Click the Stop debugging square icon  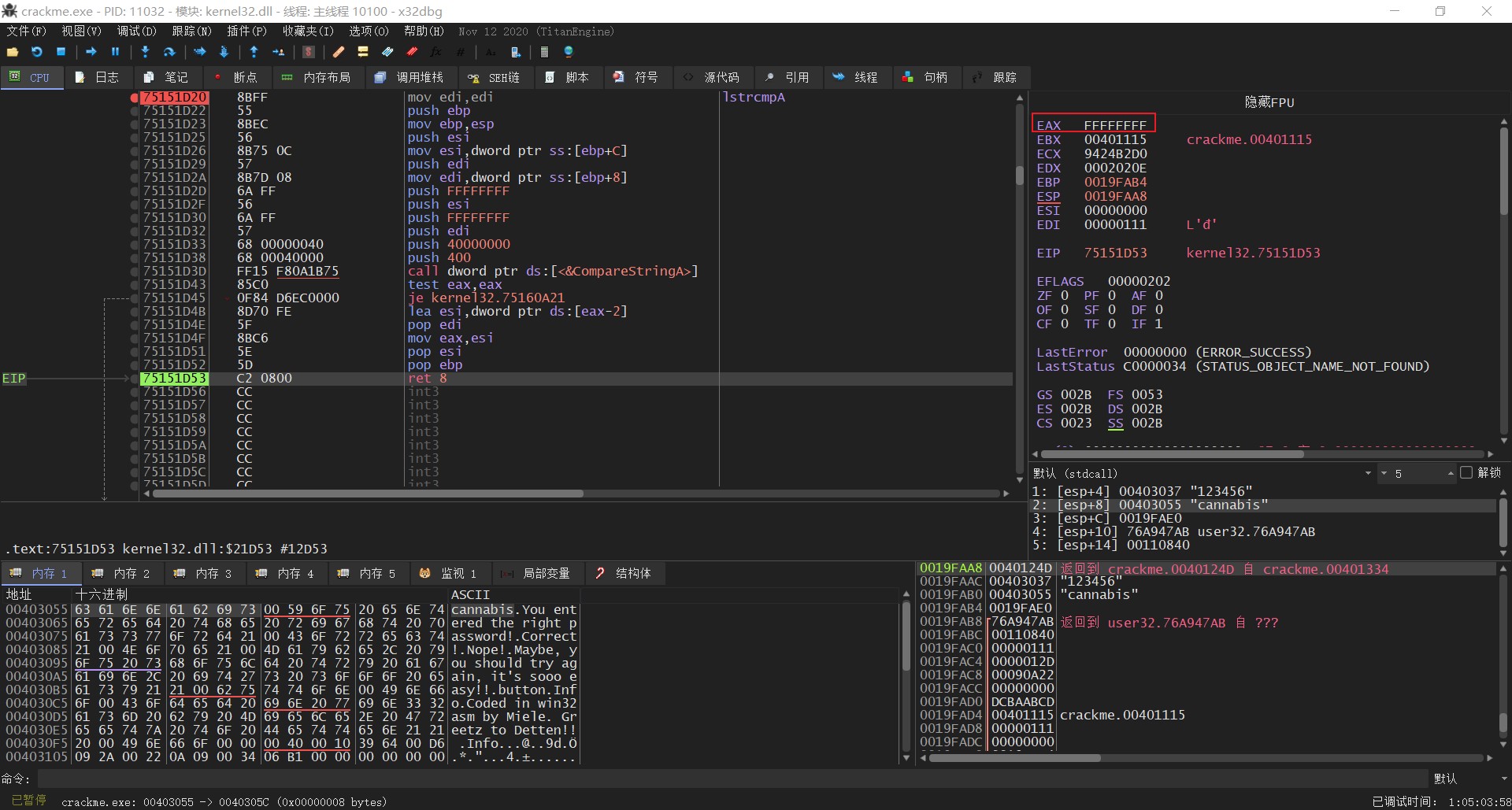pos(61,52)
